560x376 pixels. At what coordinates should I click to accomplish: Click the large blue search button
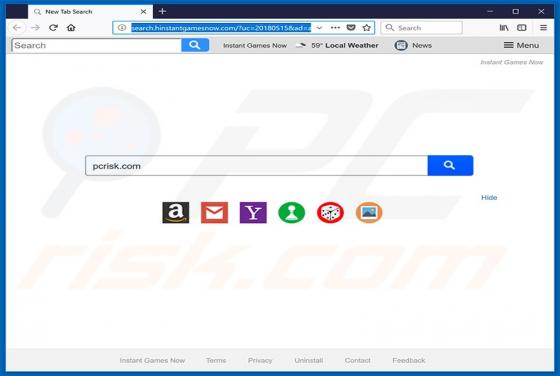[450, 165]
